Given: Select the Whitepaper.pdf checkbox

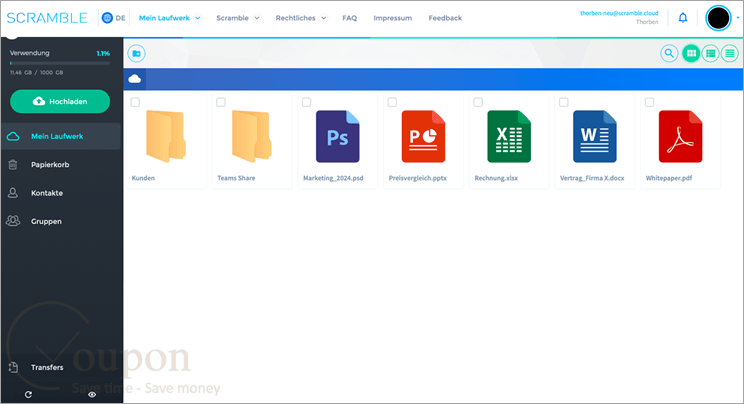Looking at the screenshot, I should 650,102.
